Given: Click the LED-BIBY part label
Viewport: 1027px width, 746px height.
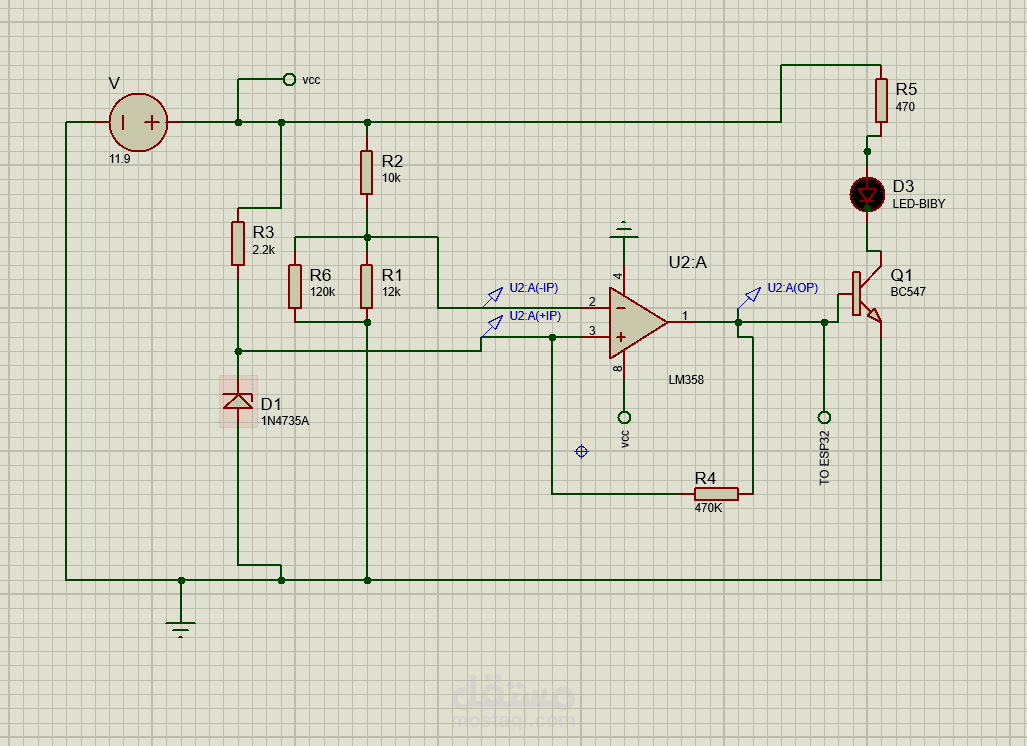Looking at the screenshot, I should point(919,204).
